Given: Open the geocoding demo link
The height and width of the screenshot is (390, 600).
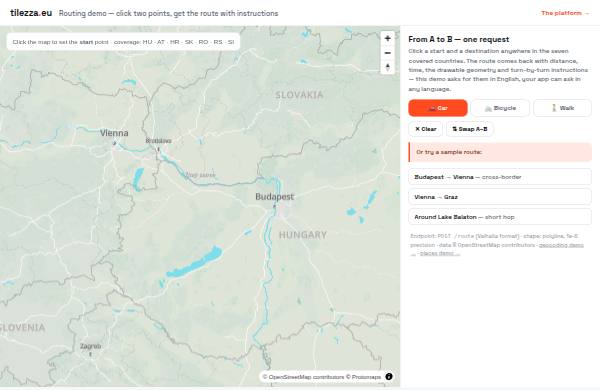Looking at the screenshot, I should pos(561,245).
